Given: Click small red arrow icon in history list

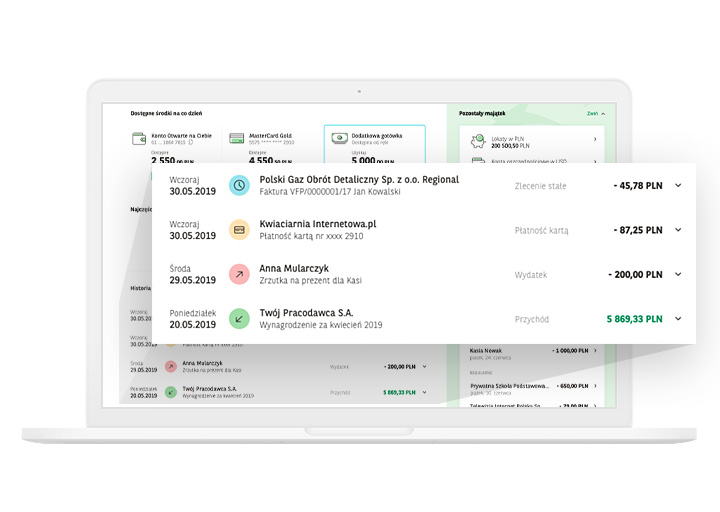Looking at the screenshot, I should coord(170,366).
